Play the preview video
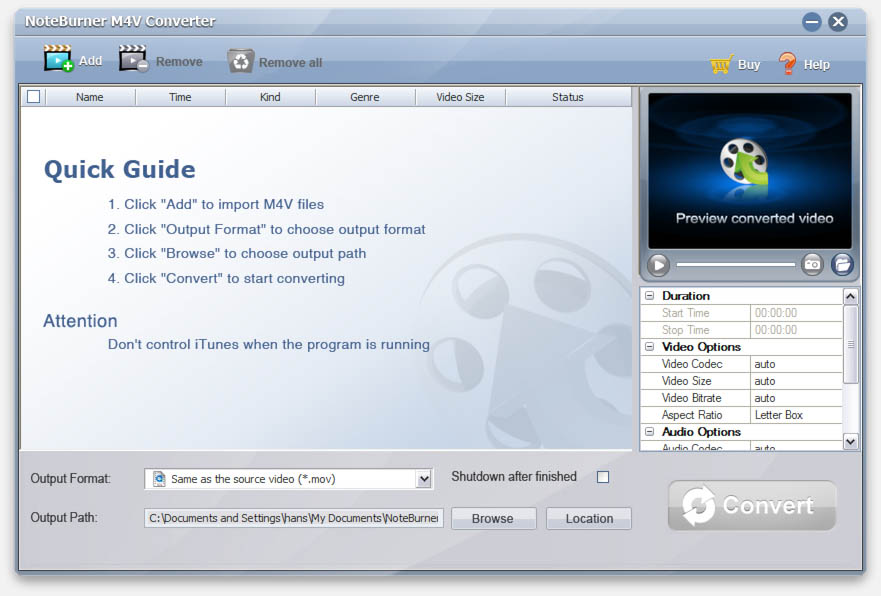Viewport: 881px width, 596px height. (658, 265)
